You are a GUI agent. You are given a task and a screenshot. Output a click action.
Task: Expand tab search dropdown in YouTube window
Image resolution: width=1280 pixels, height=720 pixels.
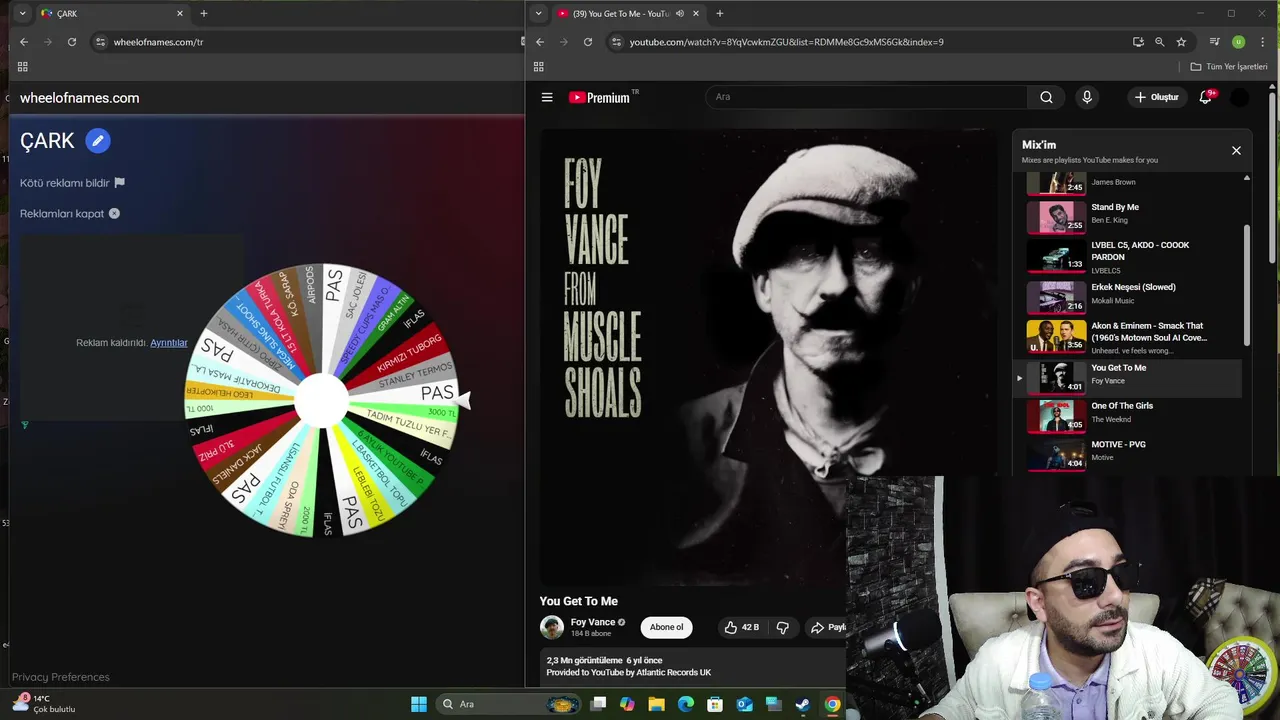(x=539, y=13)
